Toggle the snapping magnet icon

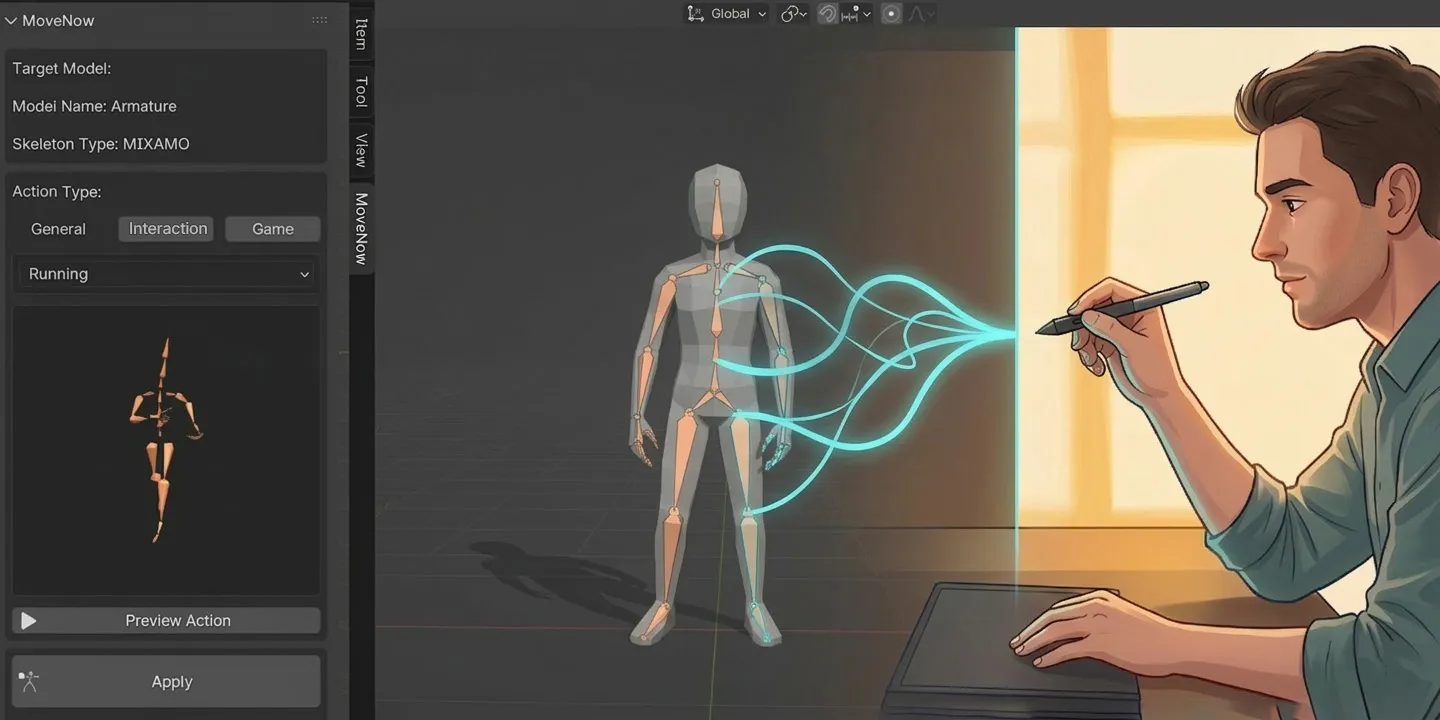tap(827, 14)
